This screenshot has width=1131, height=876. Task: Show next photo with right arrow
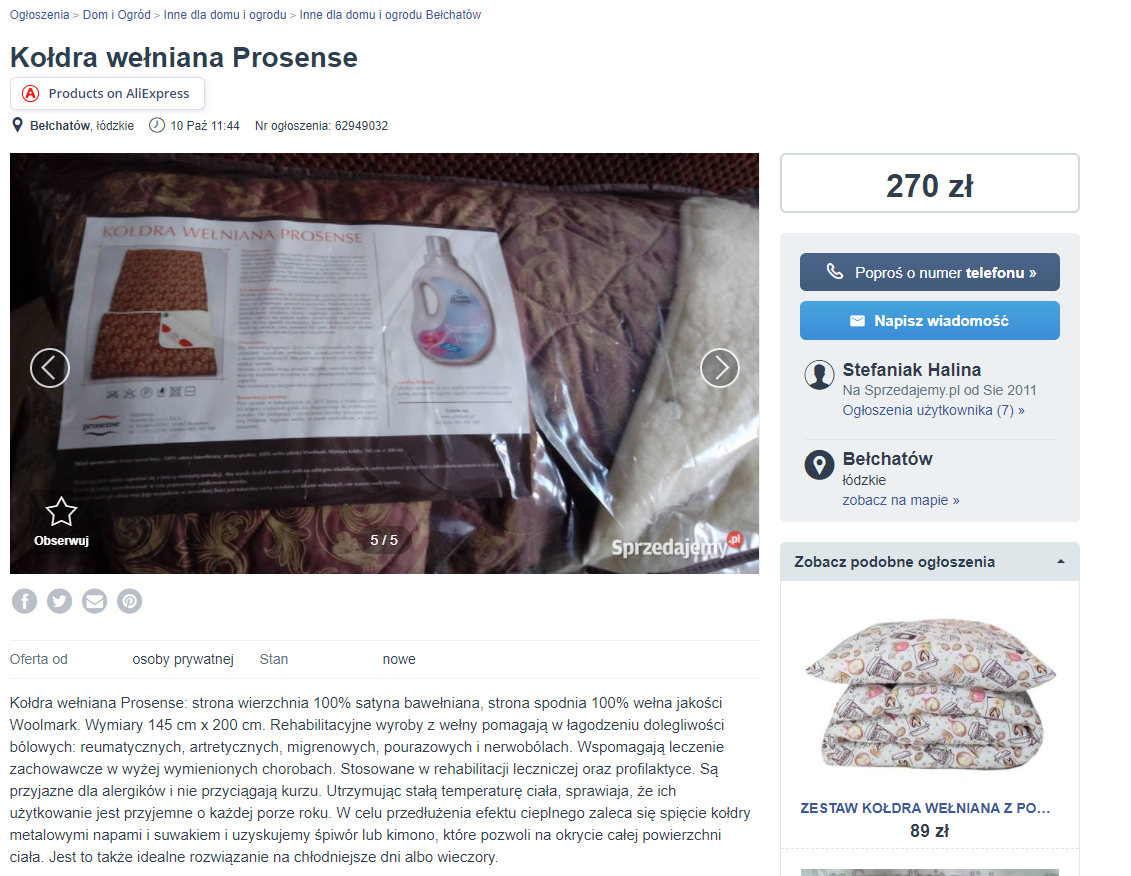pos(720,368)
